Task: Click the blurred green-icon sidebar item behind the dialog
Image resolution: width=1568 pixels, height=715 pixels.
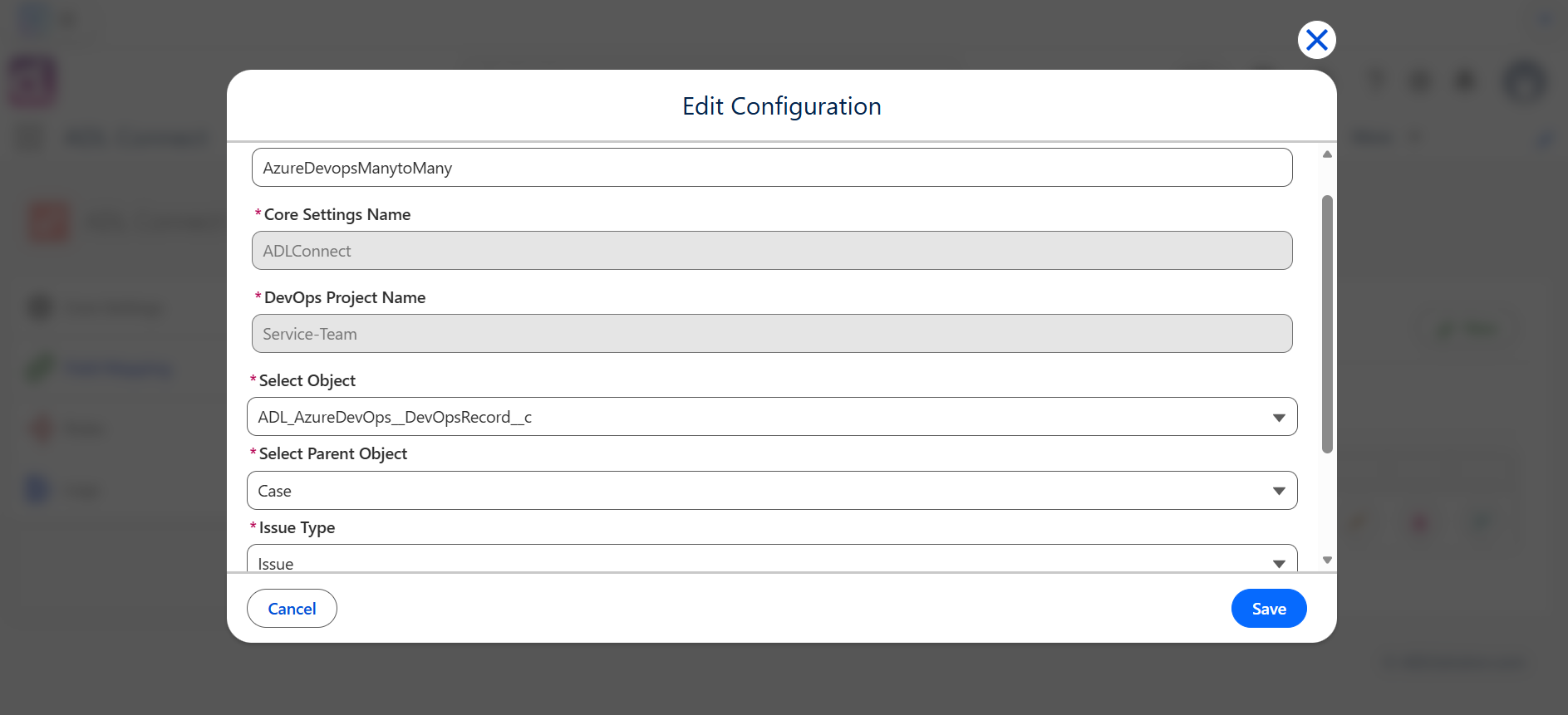Action: [100, 368]
